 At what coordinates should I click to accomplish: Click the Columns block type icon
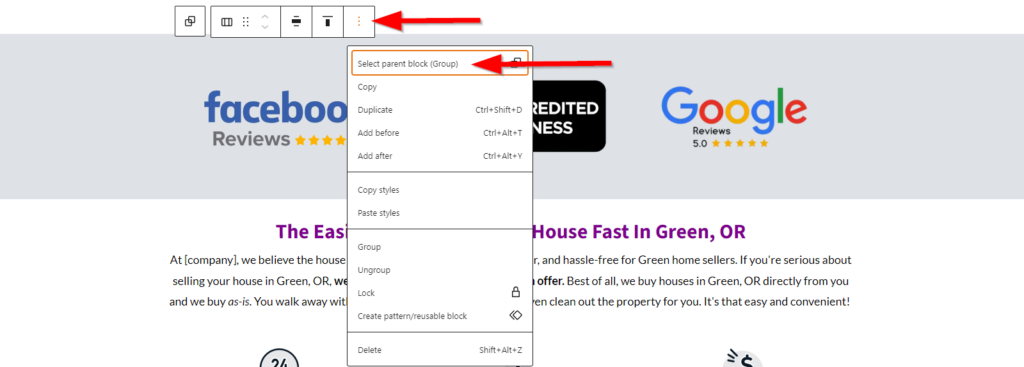click(227, 22)
